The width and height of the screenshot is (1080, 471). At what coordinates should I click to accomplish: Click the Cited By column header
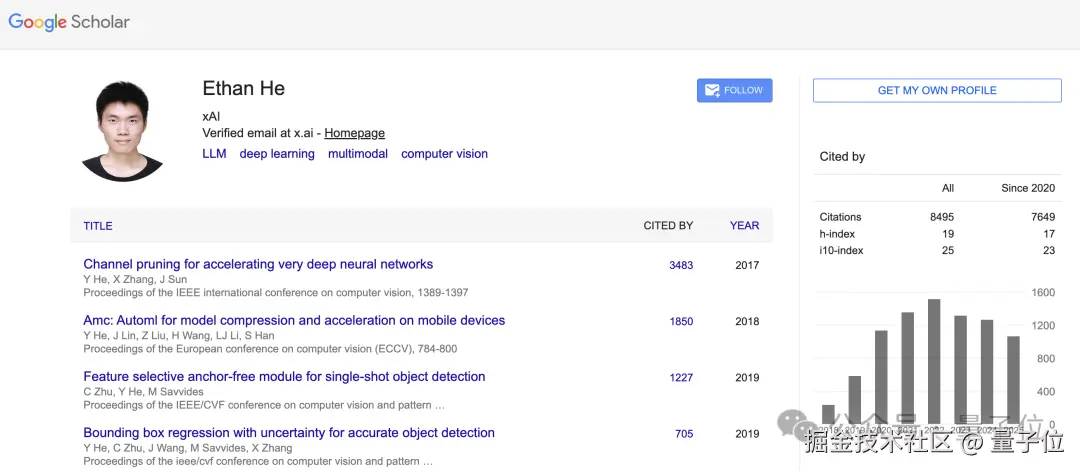668,226
